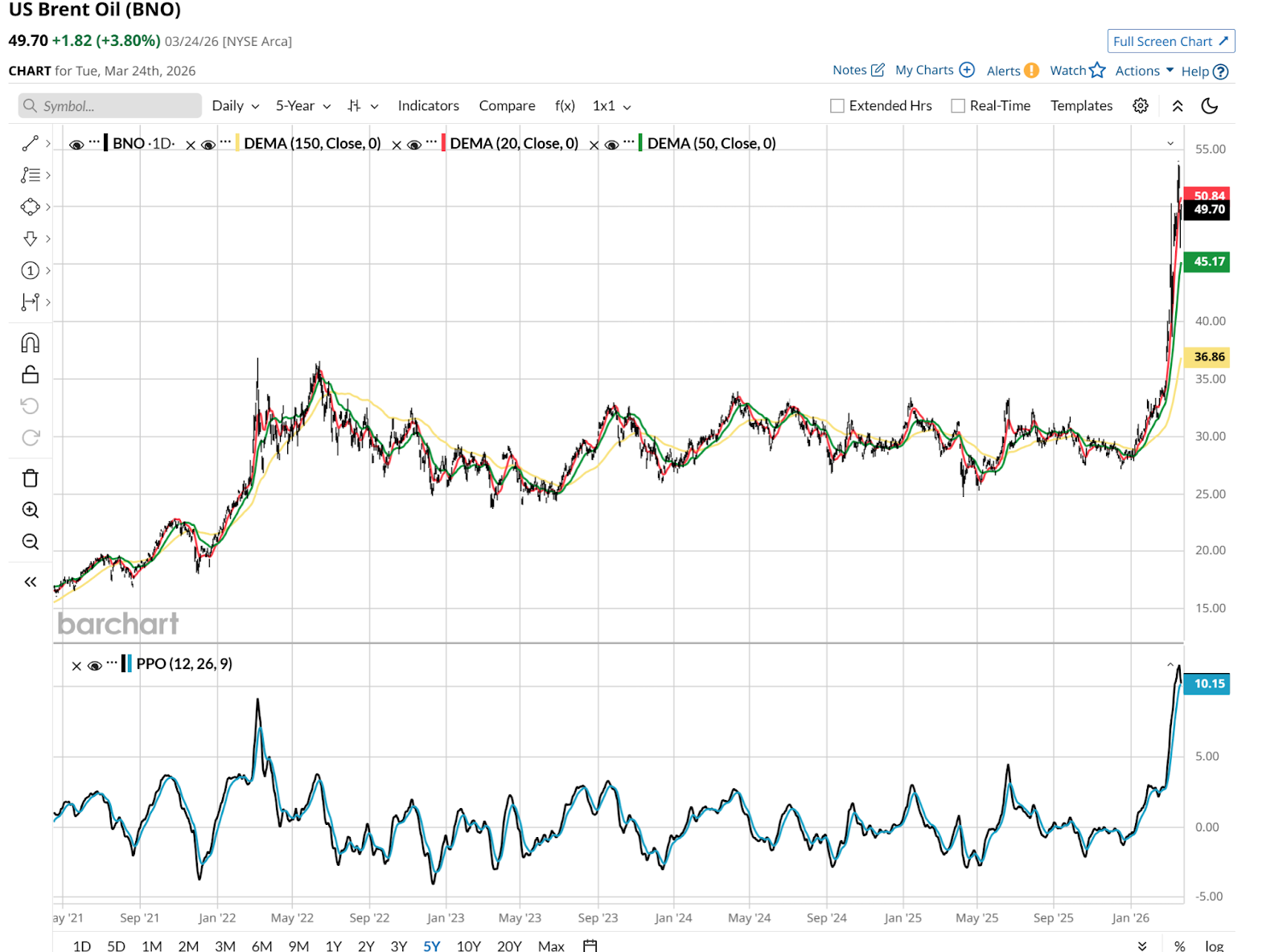Hide the PPO indicator with eye icon

(94, 666)
